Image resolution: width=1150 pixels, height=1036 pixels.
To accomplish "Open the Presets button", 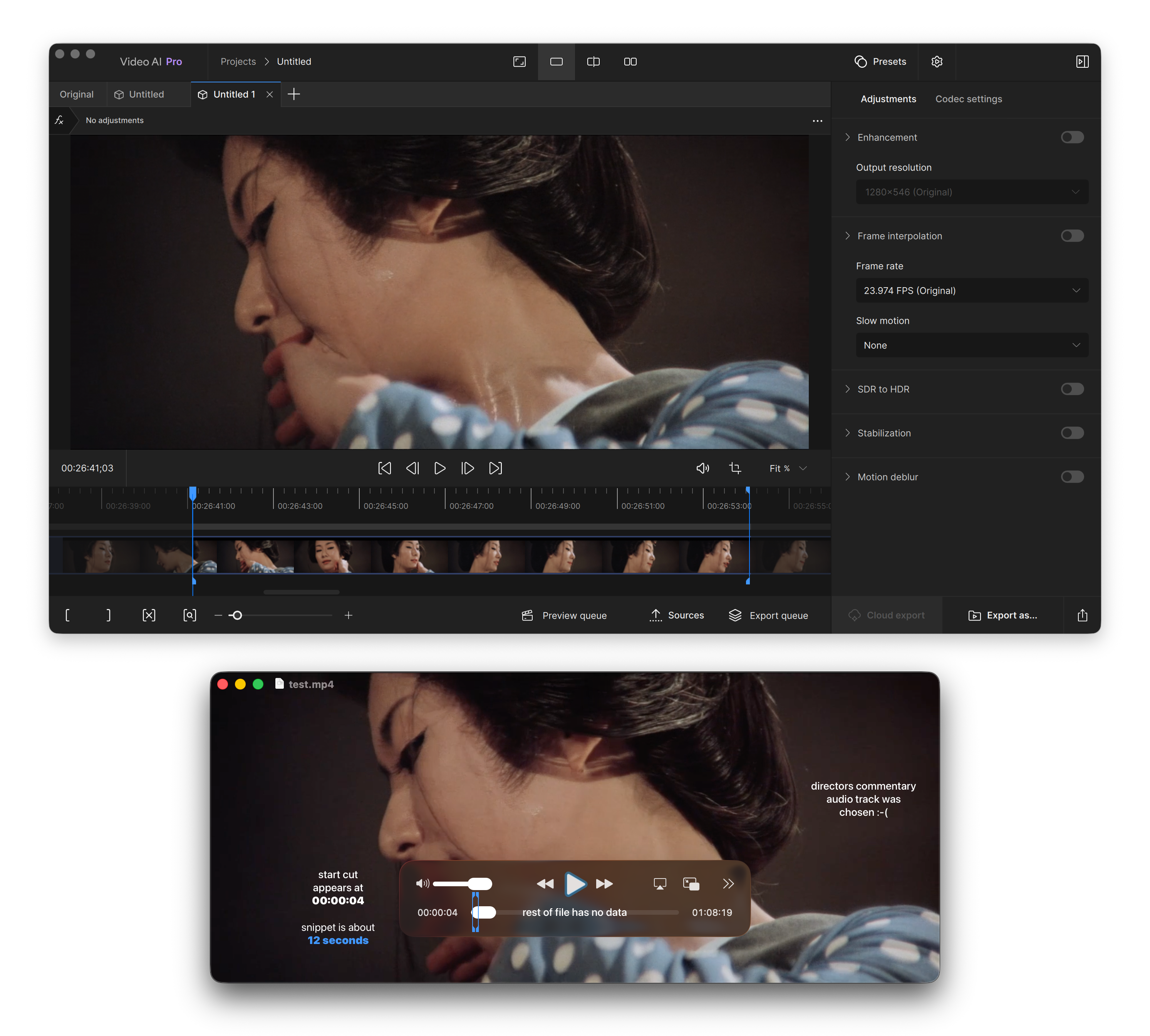I will [x=880, y=62].
